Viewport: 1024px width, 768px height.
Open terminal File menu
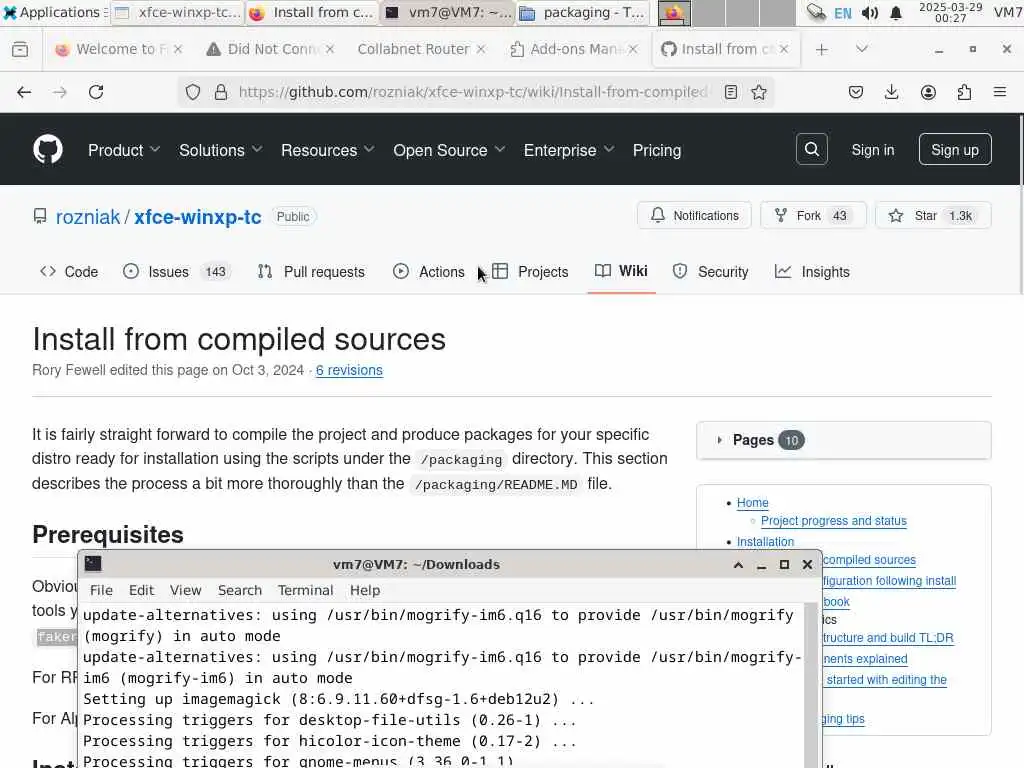point(101,590)
